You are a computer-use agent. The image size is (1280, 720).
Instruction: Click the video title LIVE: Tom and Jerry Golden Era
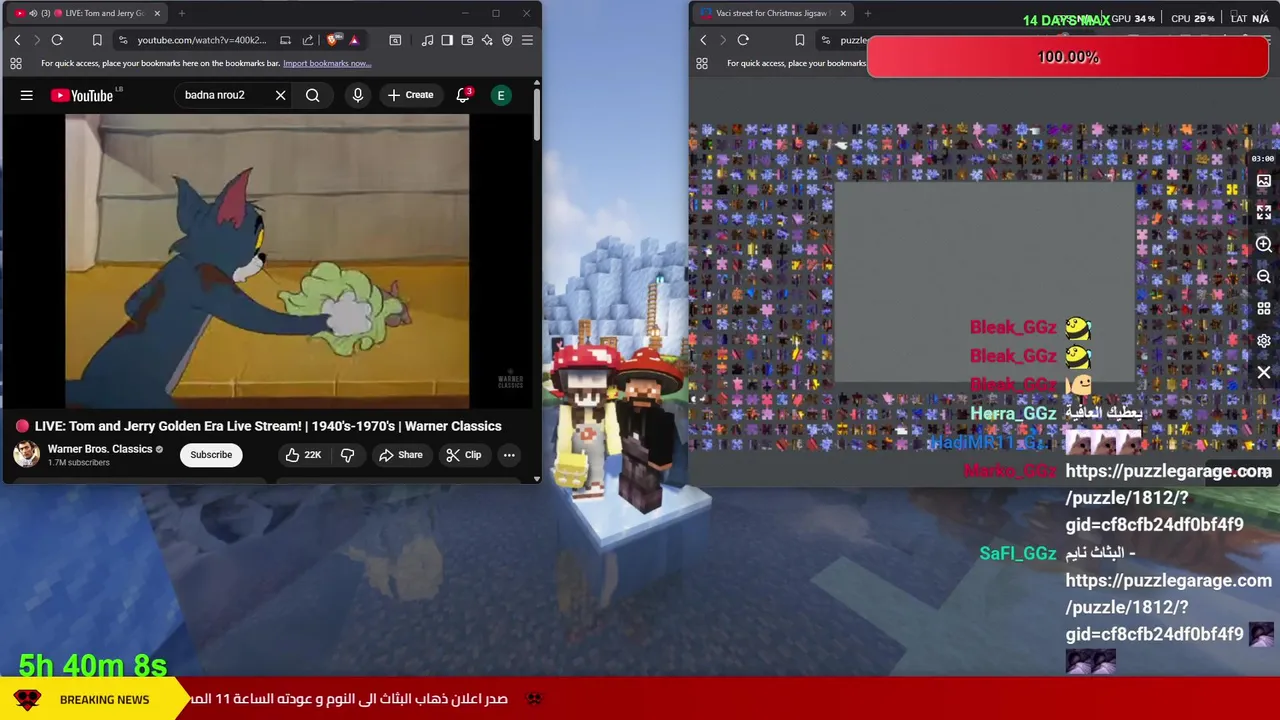268,426
